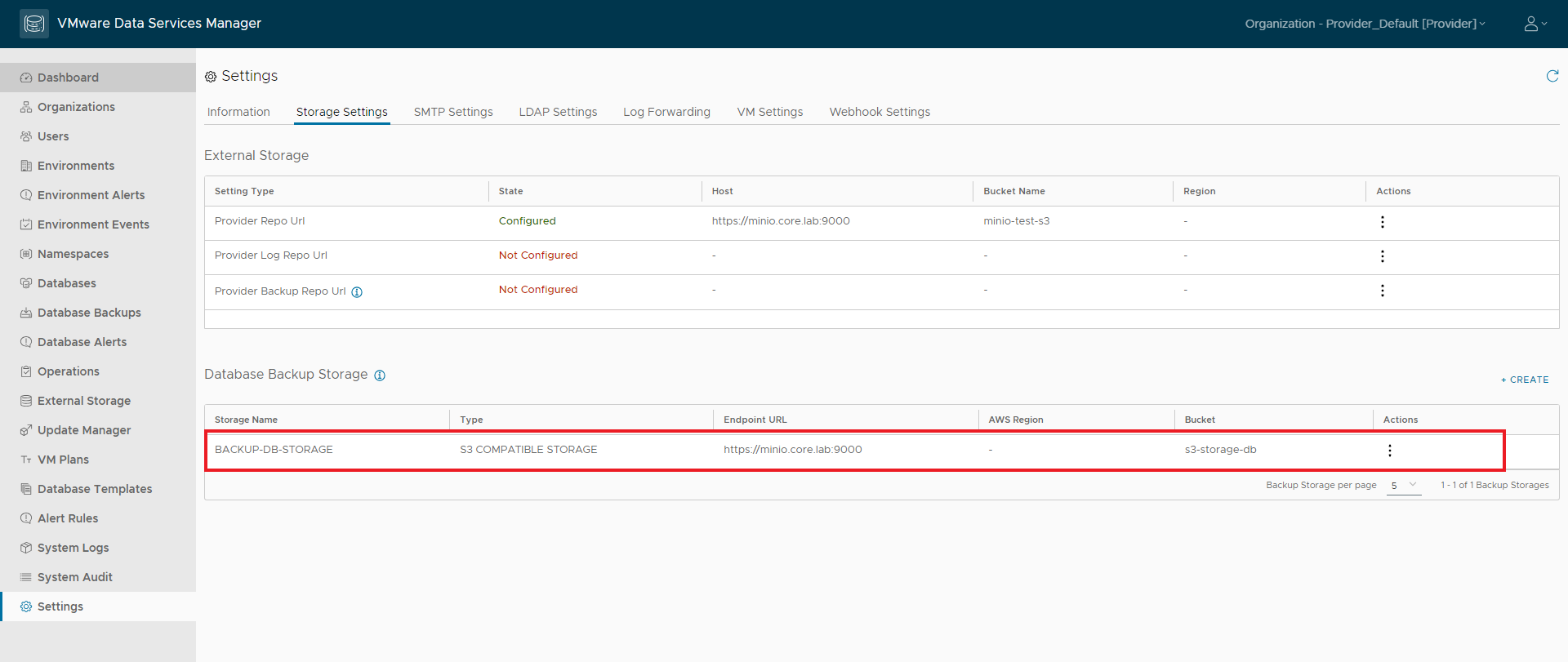The height and width of the screenshot is (662, 1568).
Task: Click the Storage Name column header
Action: (246, 420)
